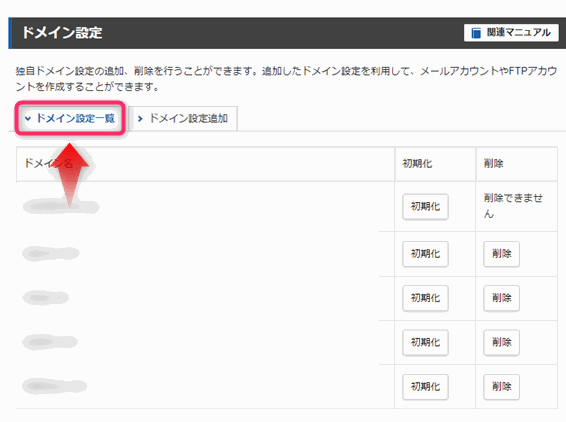Click the 削除できません text in the first row

513,206
